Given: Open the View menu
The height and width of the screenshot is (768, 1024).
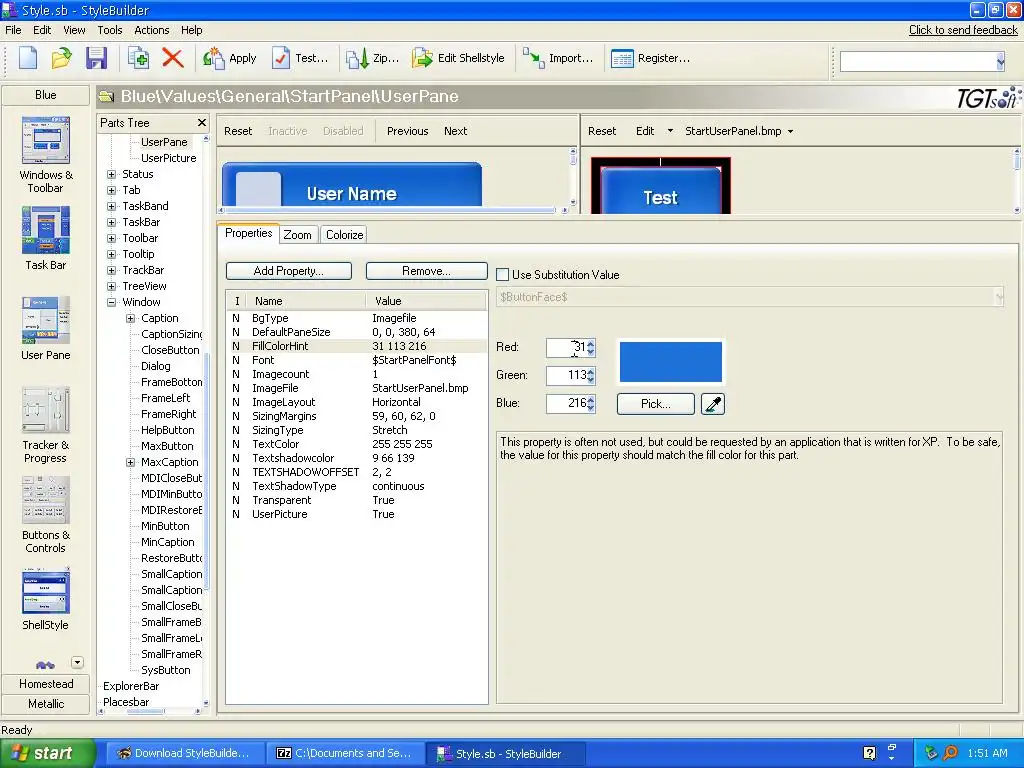Looking at the screenshot, I should (74, 30).
